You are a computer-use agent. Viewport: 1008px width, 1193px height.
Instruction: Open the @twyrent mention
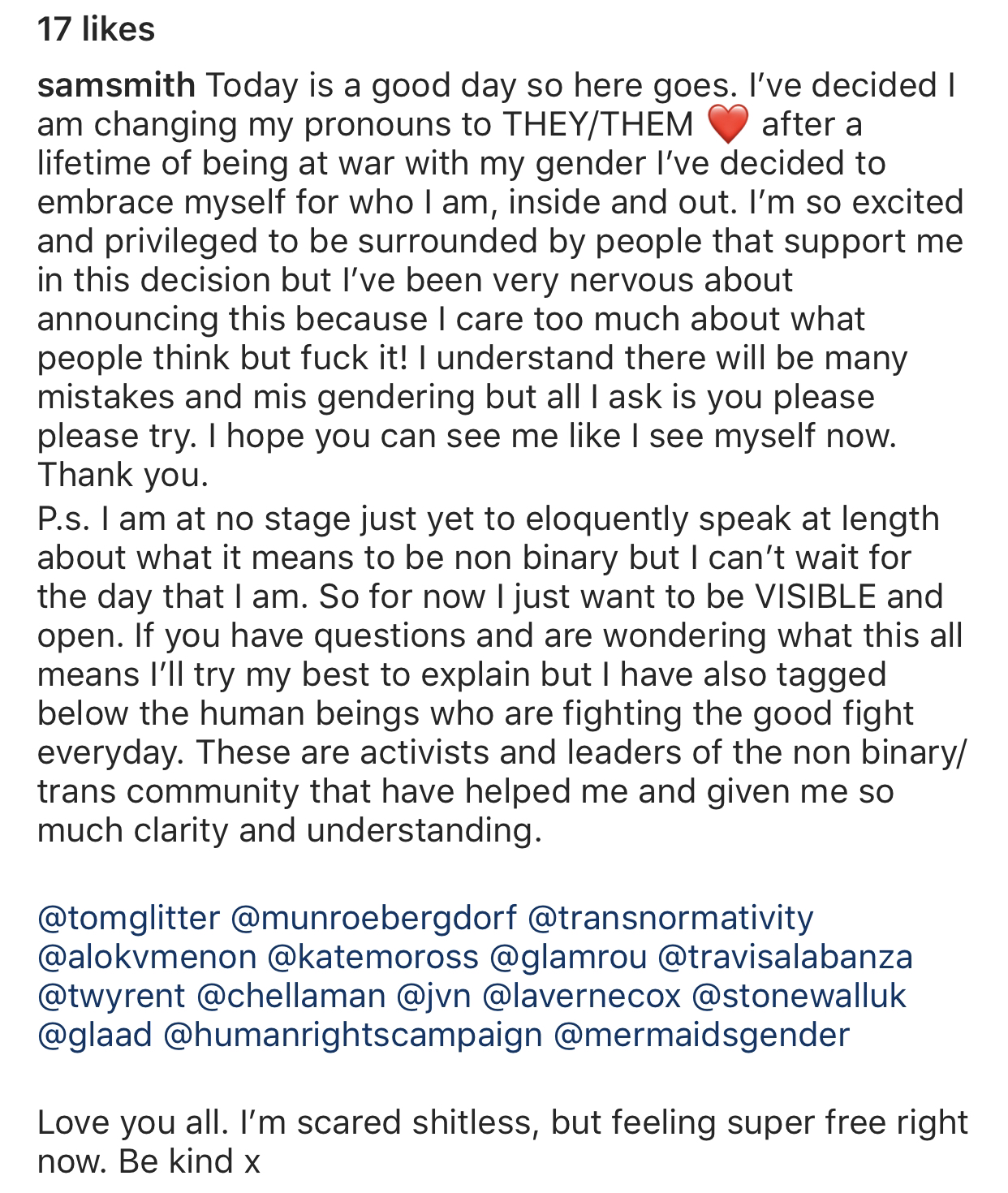pos(111,996)
